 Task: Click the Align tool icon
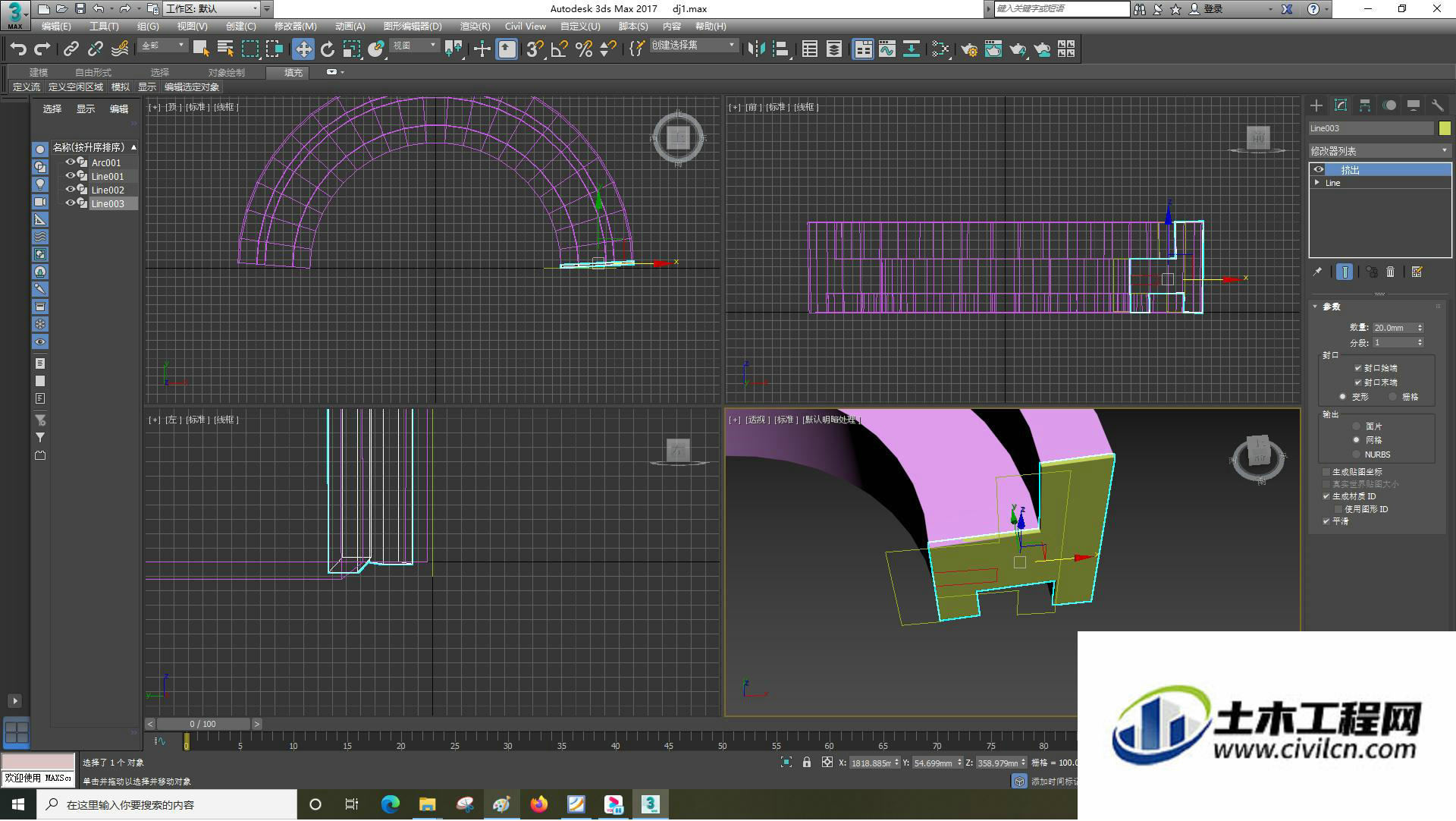coord(780,49)
